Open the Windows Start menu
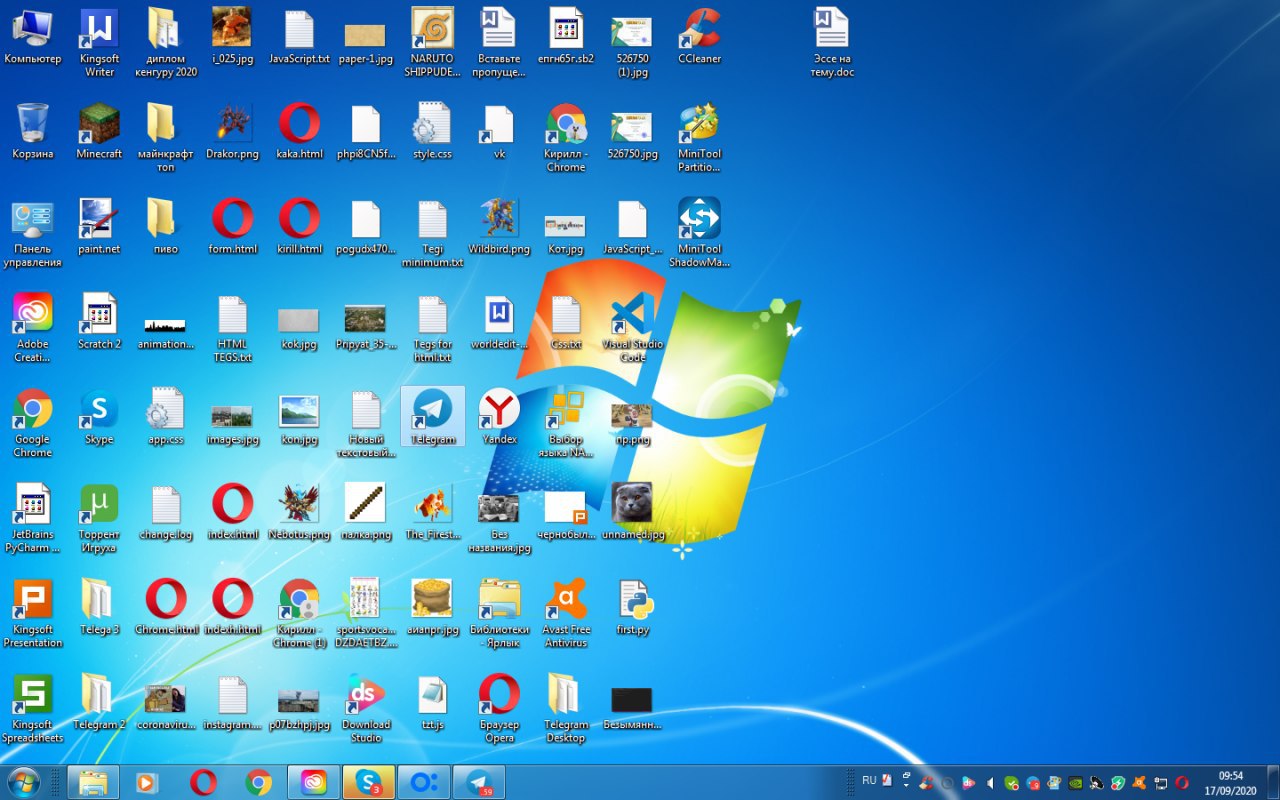 click(x=23, y=781)
